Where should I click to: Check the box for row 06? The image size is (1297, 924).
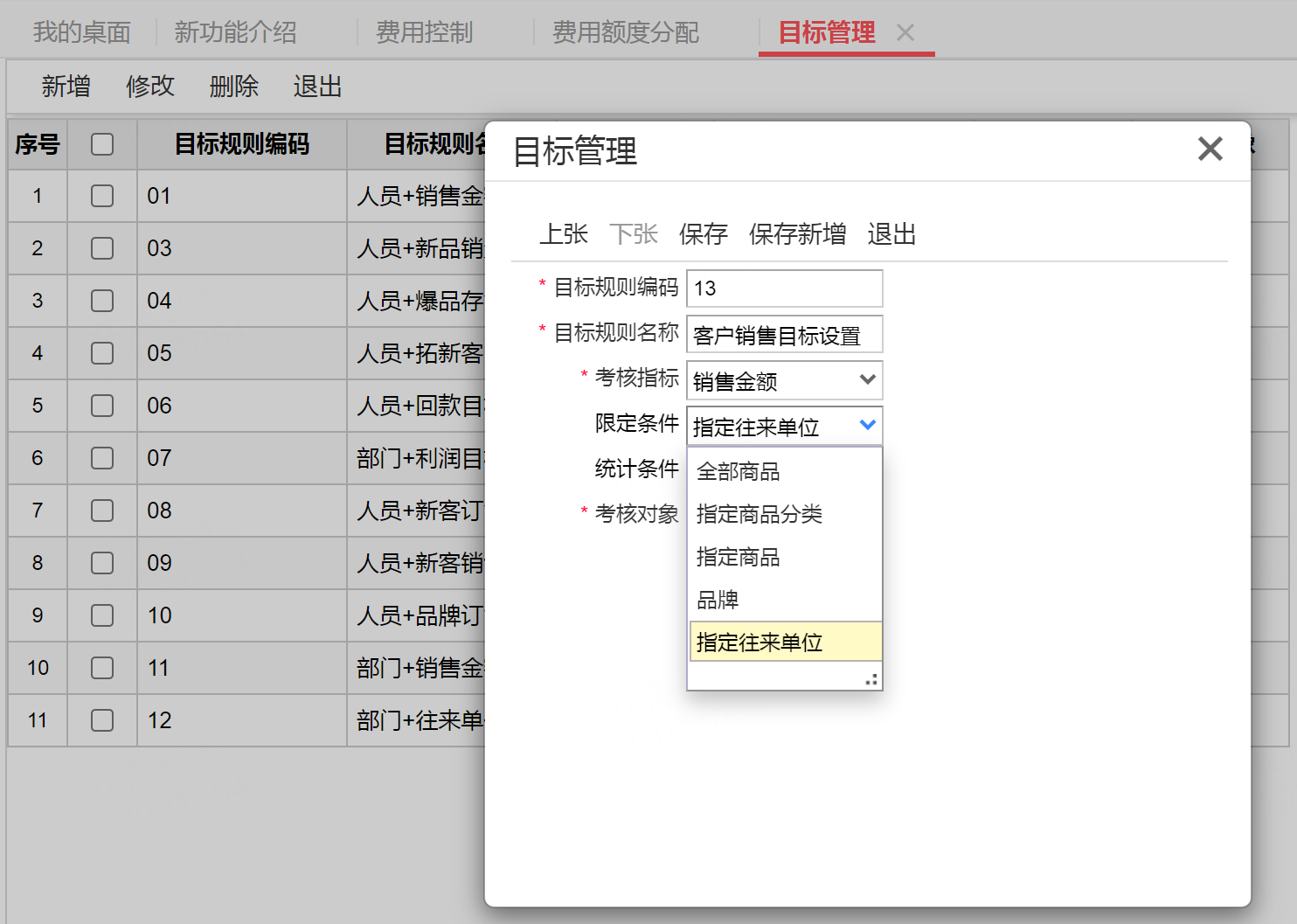click(102, 406)
